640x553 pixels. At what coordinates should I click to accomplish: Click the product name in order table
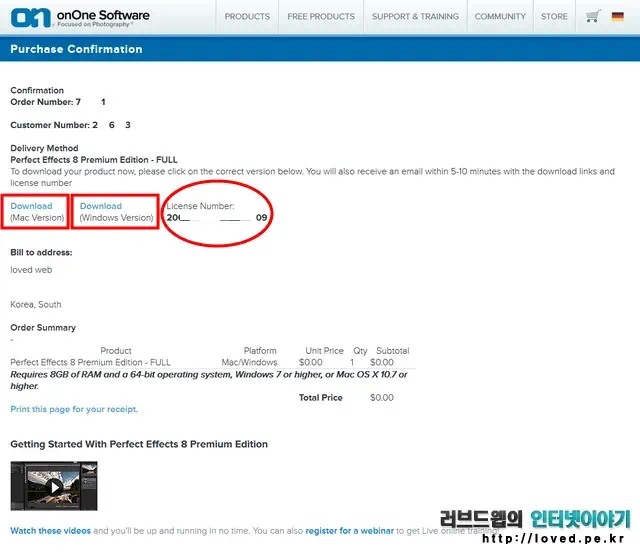(90, 362)
